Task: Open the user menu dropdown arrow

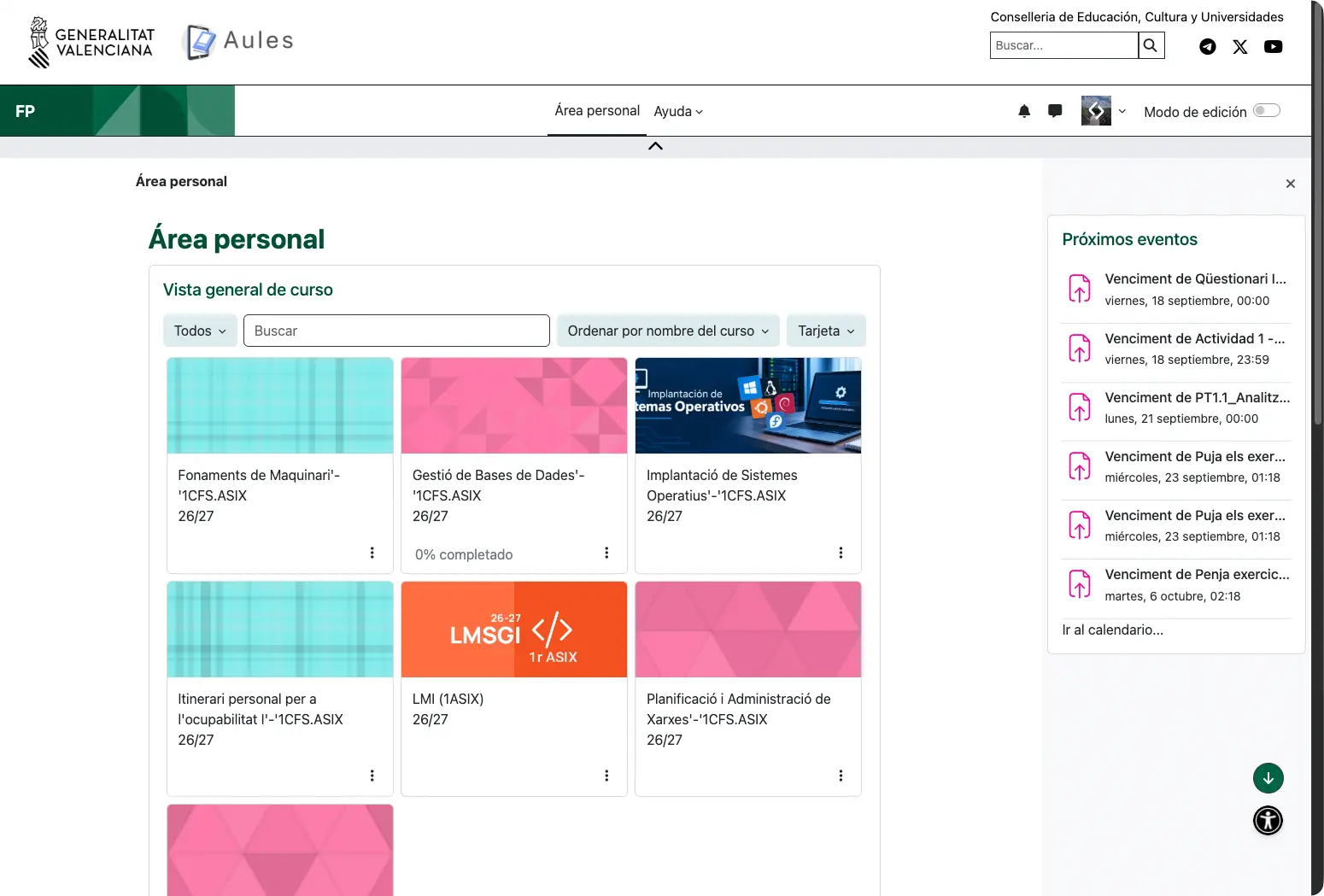Action: point(1122,111)
